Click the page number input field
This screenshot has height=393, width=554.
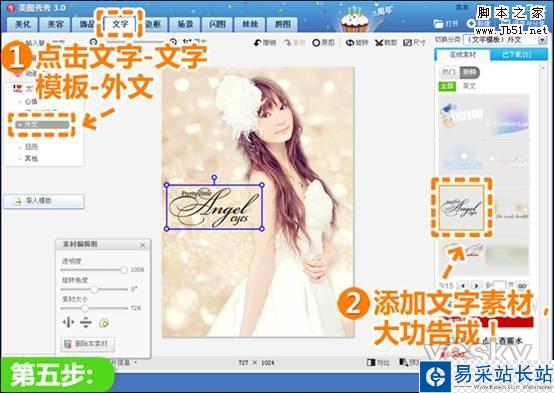point(500,285)
